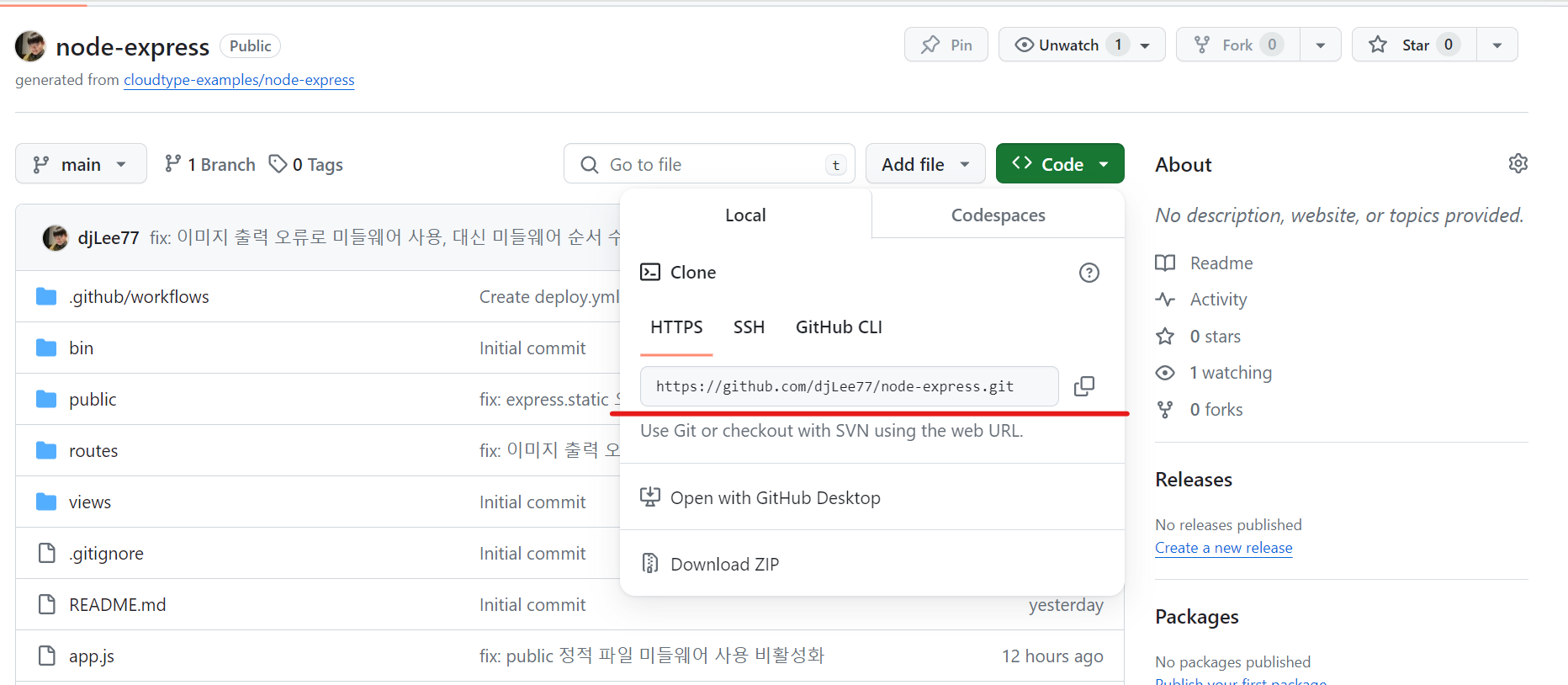The height and width of the screenshot is (685, 1568).
Task: Open cloudtype-examples/node-express template link
Action: 239,80
